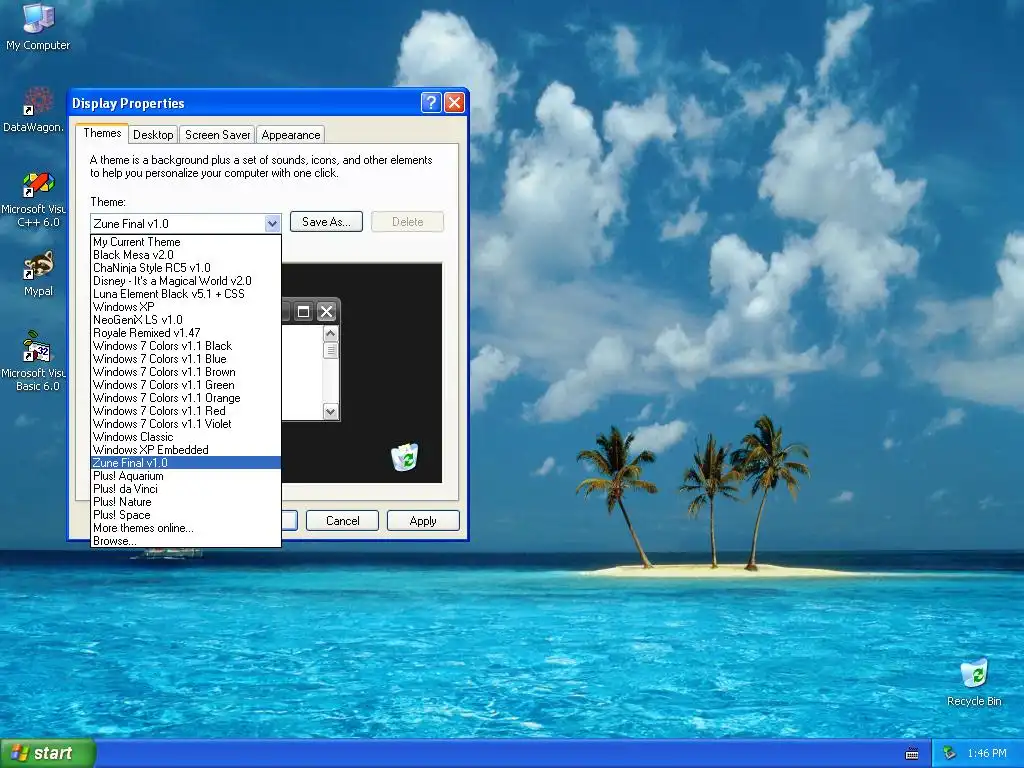
Task: Choose Windows 7 Colors v1.1 Green
Action: point(186,385)
